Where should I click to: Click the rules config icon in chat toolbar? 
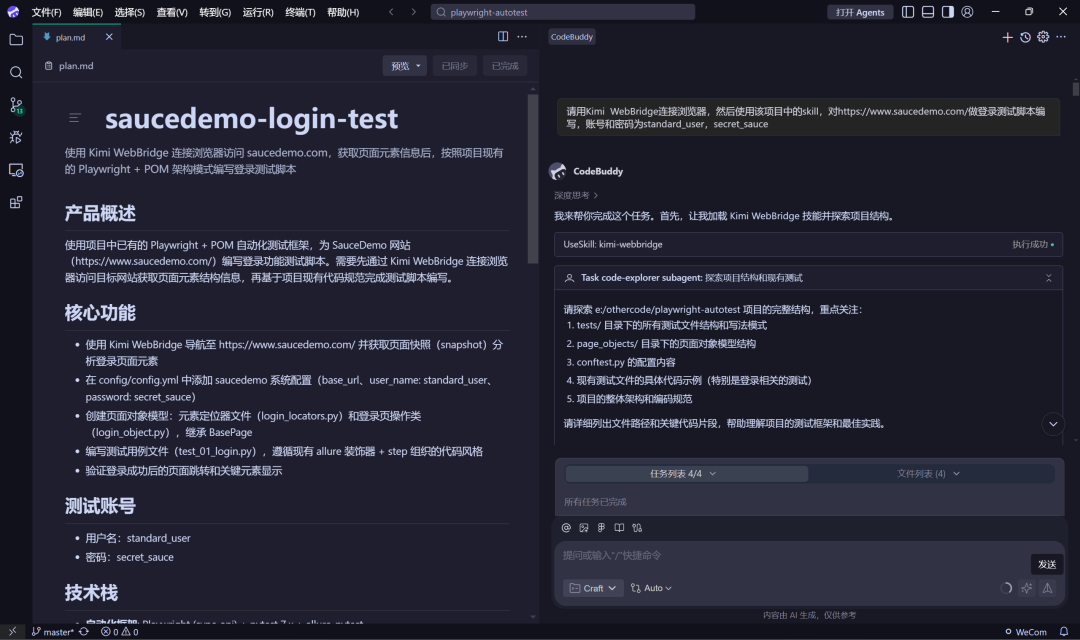click(637, 528)
